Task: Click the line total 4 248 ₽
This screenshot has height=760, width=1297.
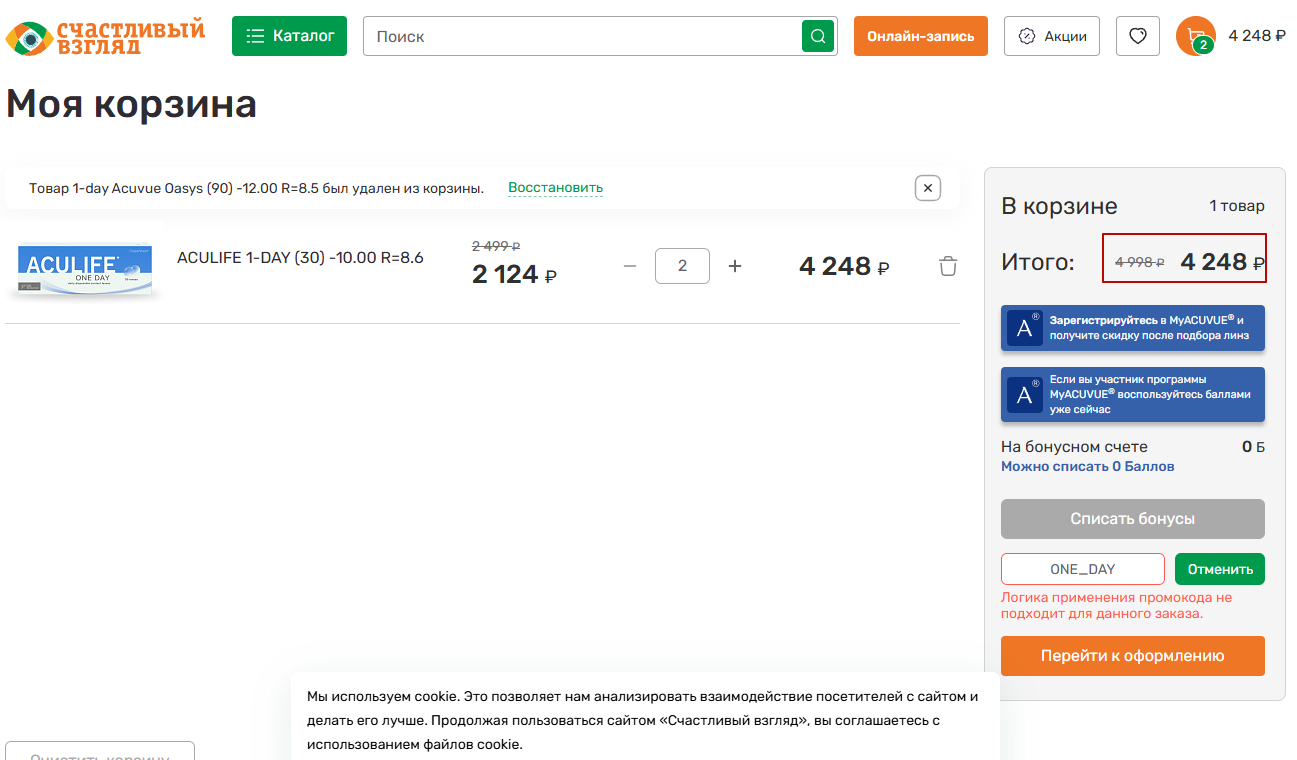Action: (844, 266)
